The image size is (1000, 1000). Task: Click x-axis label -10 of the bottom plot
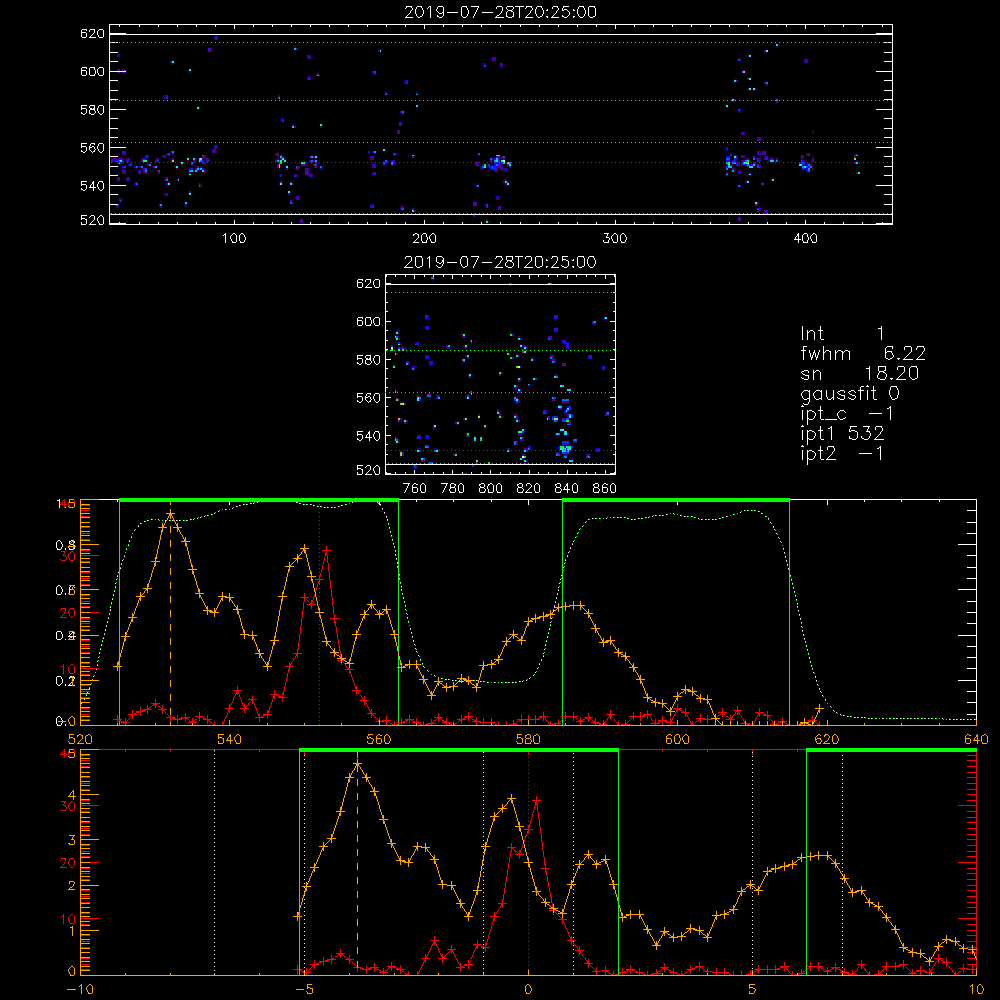[x=80, y=990]
